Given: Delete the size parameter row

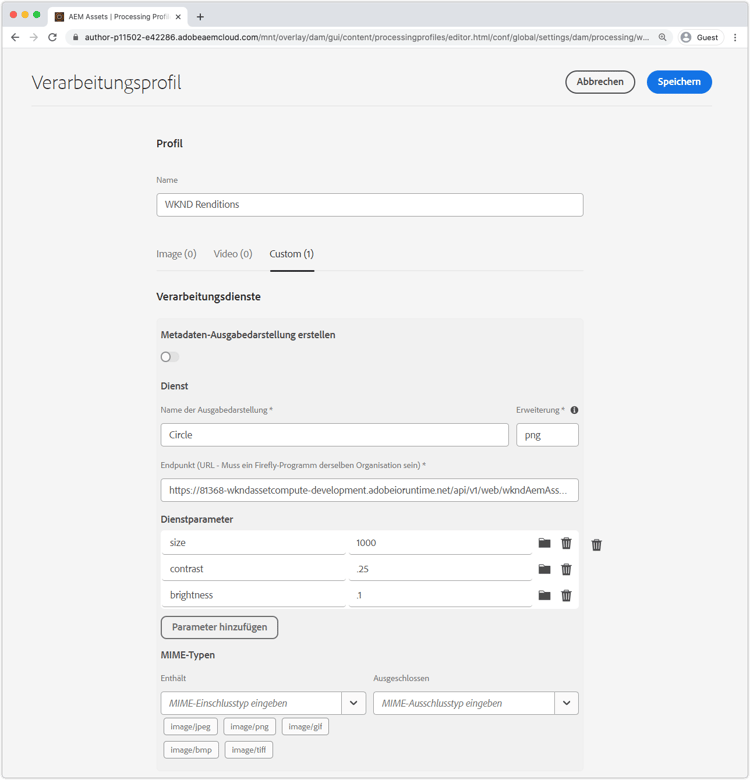Looking at the screenshot, I should pos(566,543).
